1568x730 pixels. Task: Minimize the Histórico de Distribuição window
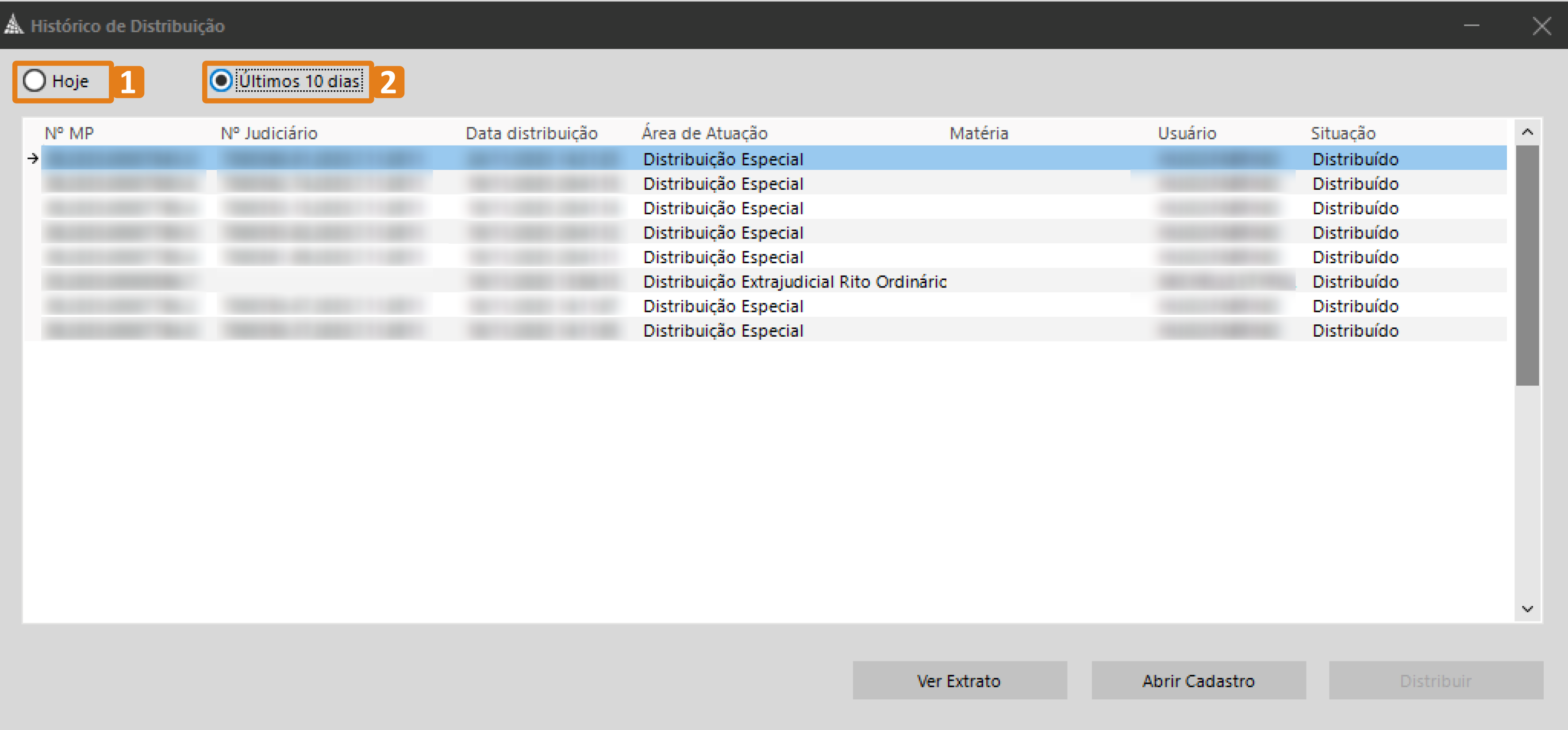pyautogui.click(x=1471, y=26)
